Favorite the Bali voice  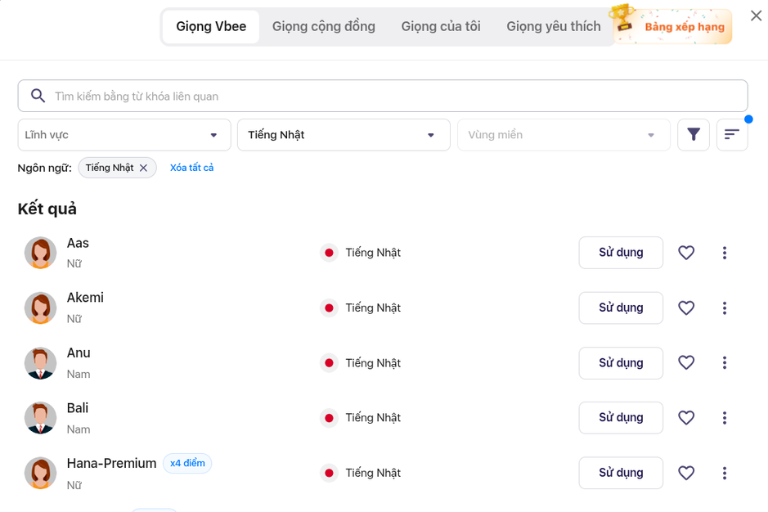coord(686,417)
